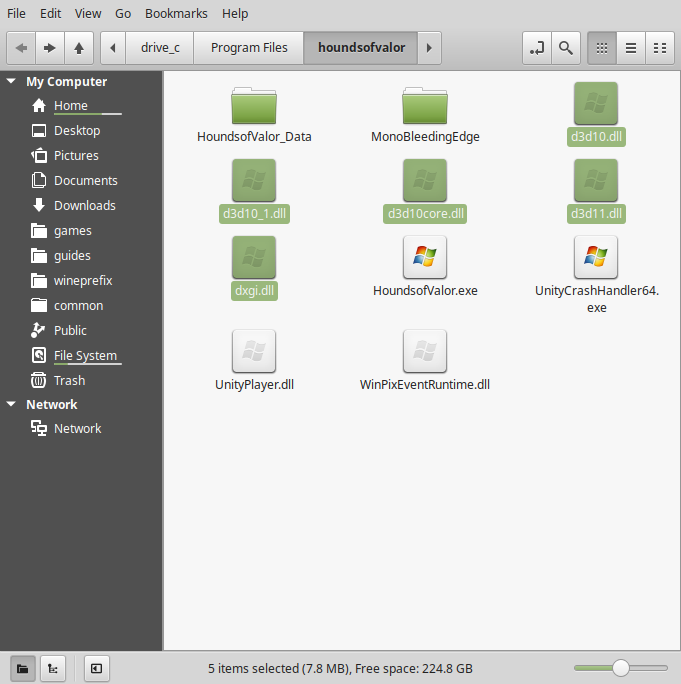Open the Go menu

(123, 14)
